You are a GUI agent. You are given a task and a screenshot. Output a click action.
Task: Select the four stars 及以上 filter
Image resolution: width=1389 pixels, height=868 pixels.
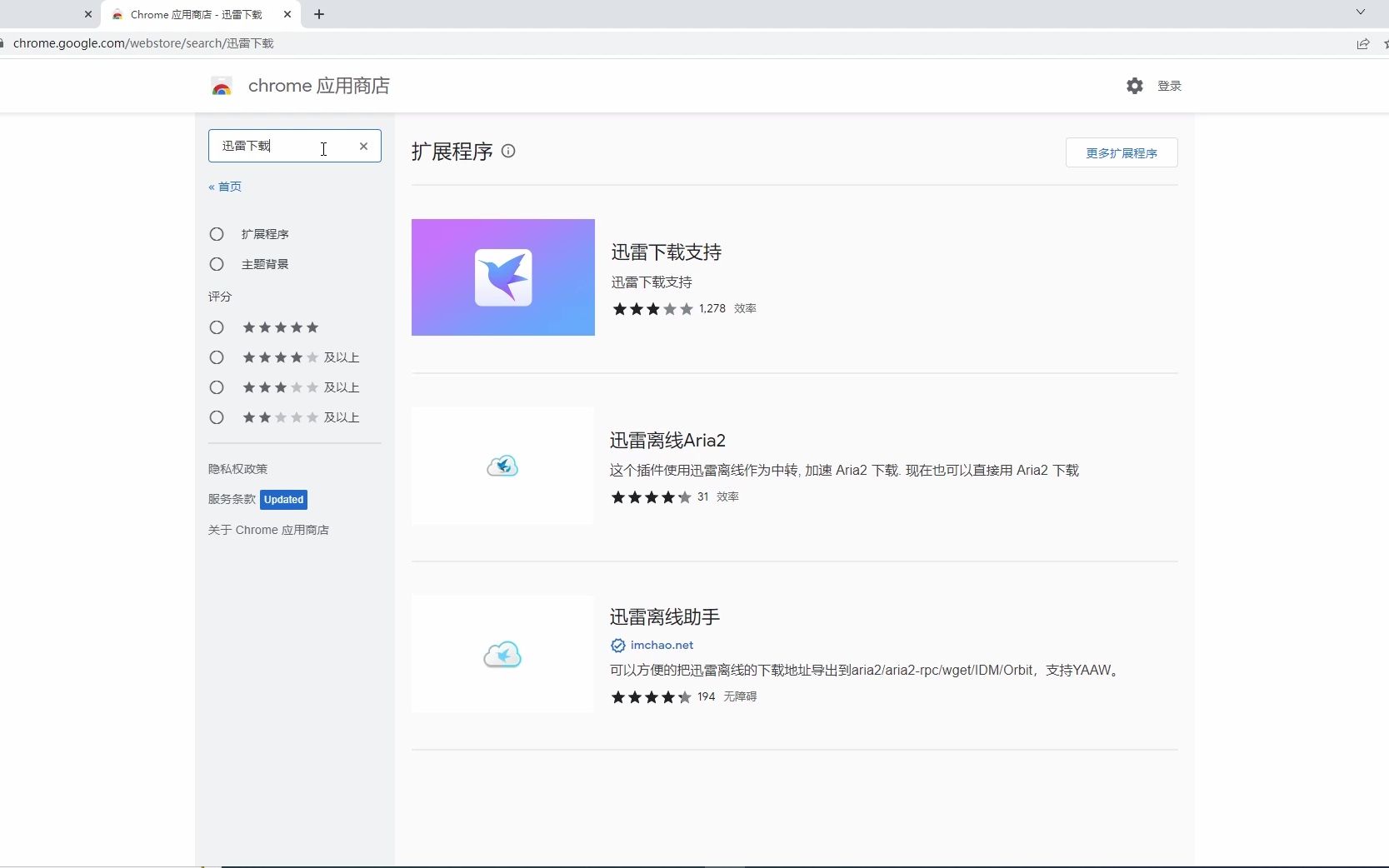coord(217,357)
